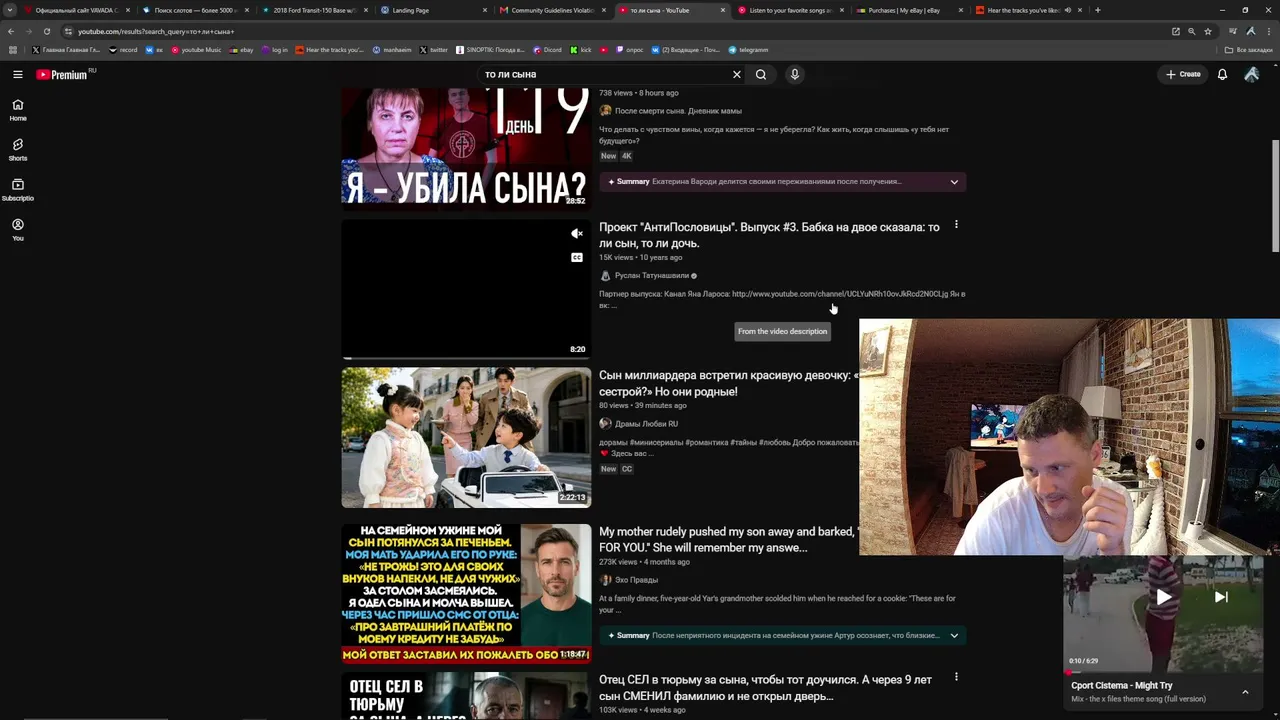Open the telegramm bookmark
The image size is (1280, 720).
coord(748,50)
